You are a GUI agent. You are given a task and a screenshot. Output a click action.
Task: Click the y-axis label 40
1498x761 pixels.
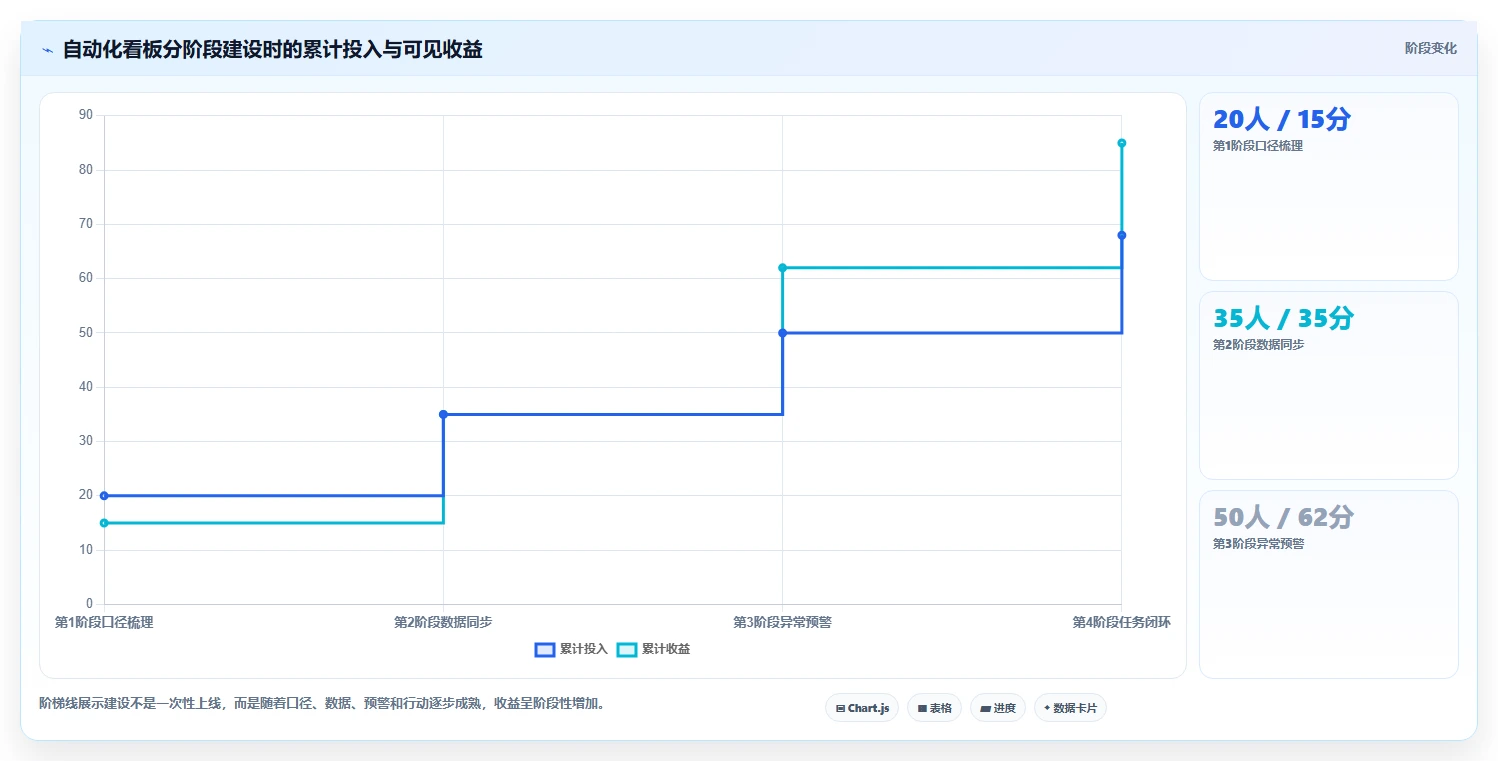click(x=86, y=387)
